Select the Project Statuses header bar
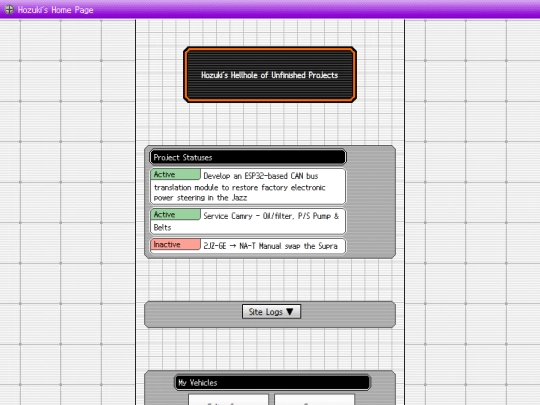This screenshot has width=540, height=405. (x=248, y=157)
